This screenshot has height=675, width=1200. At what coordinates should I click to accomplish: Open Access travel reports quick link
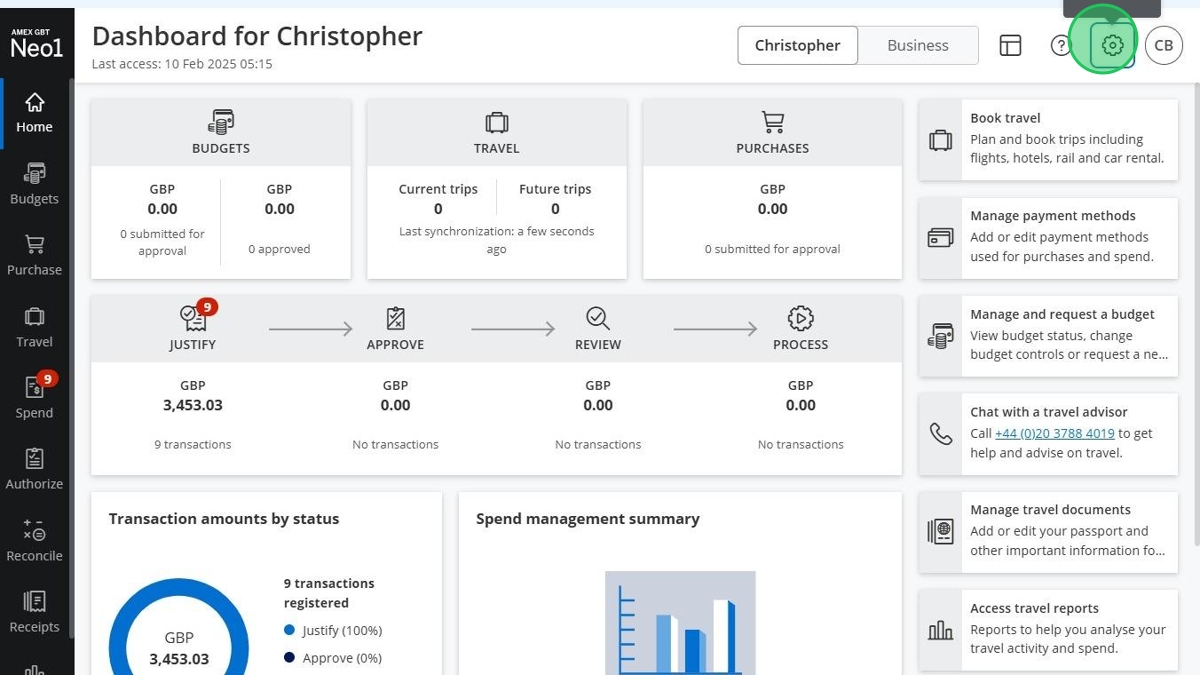click(1048, 630)
